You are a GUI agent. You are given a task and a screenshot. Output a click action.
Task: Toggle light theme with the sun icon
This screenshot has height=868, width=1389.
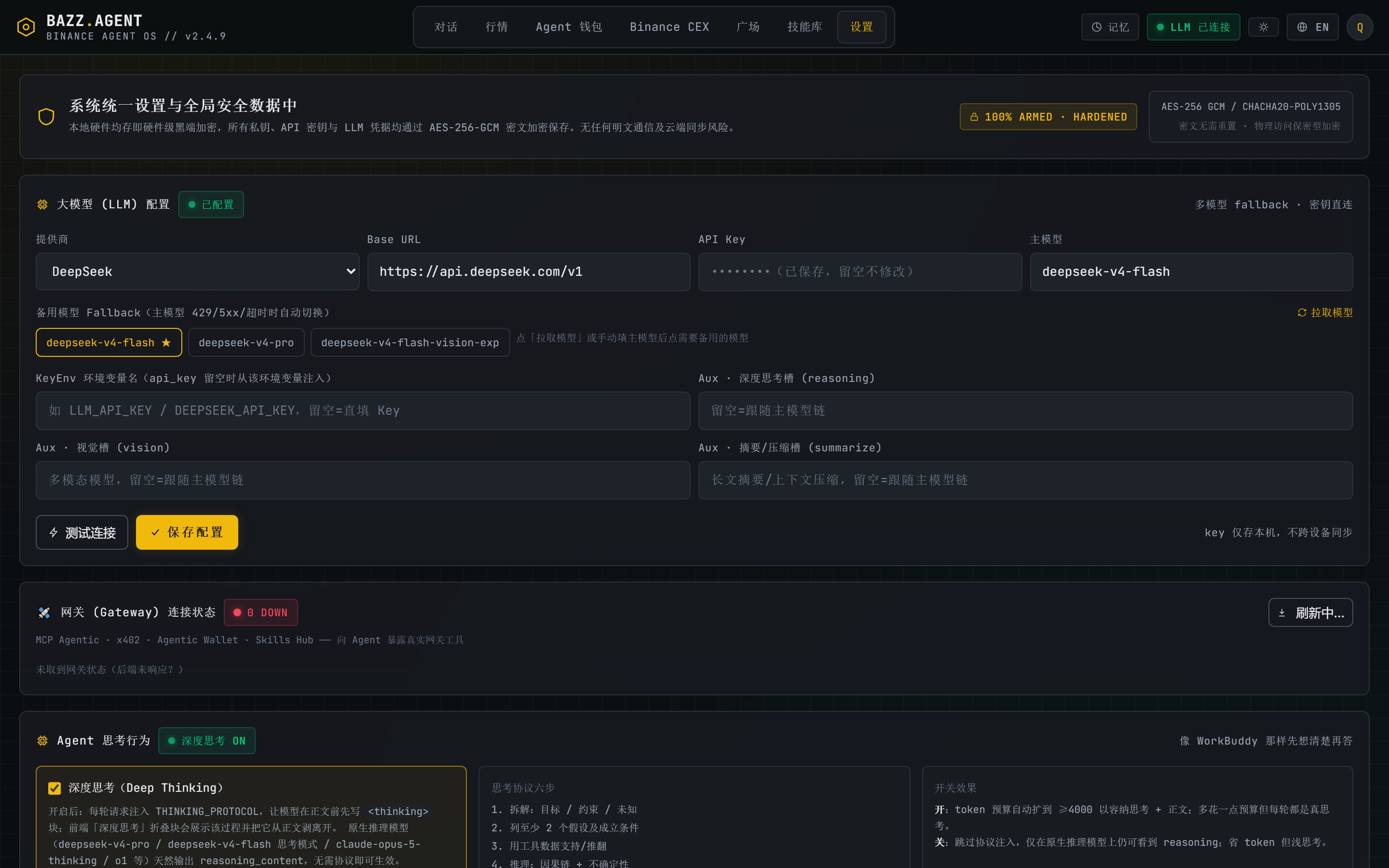pos(1263,27)
